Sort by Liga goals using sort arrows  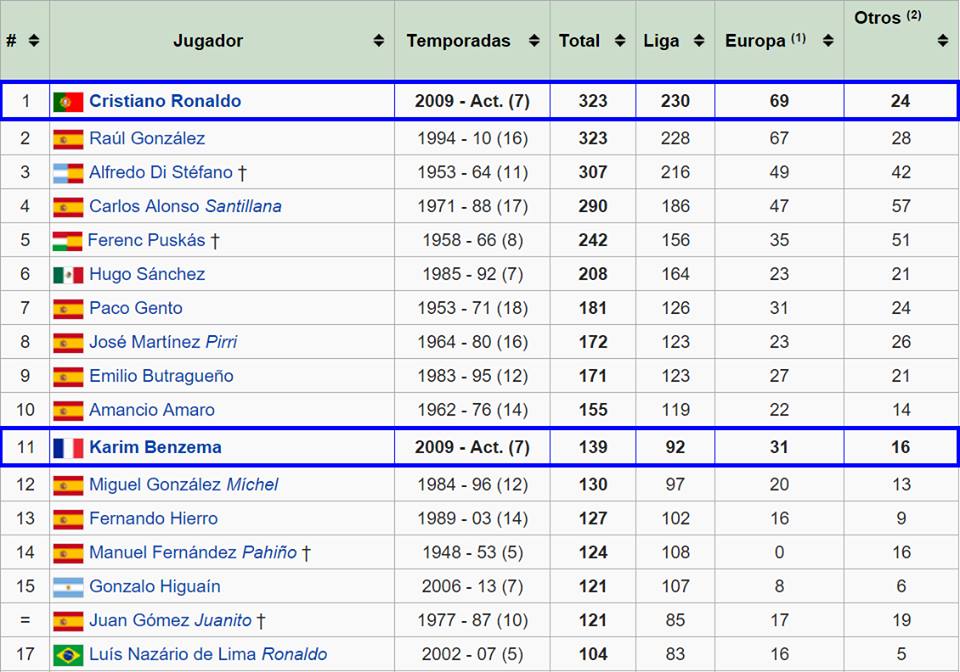[698, 41]
